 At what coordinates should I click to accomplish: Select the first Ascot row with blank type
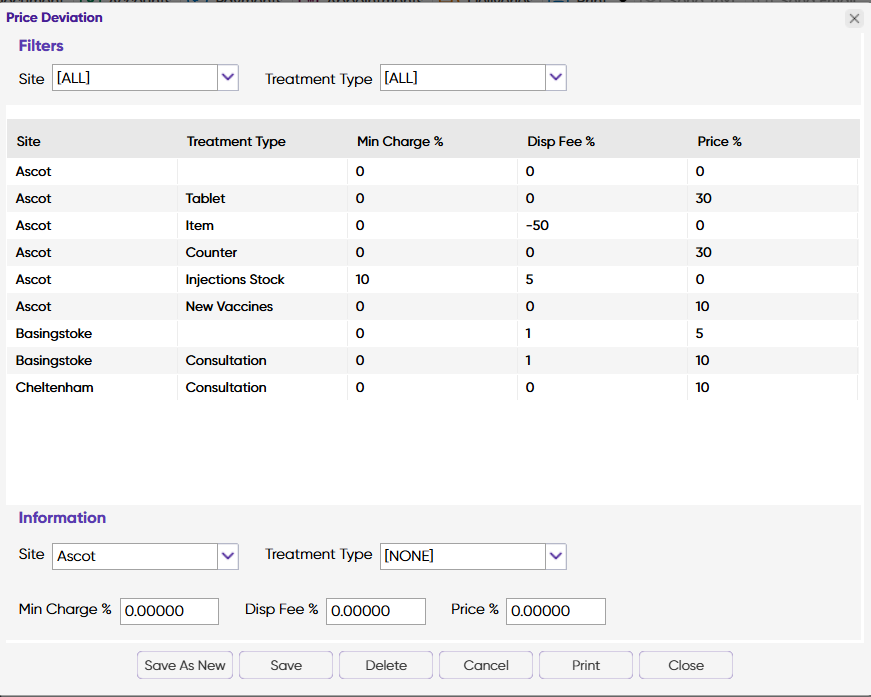[433, 171]
